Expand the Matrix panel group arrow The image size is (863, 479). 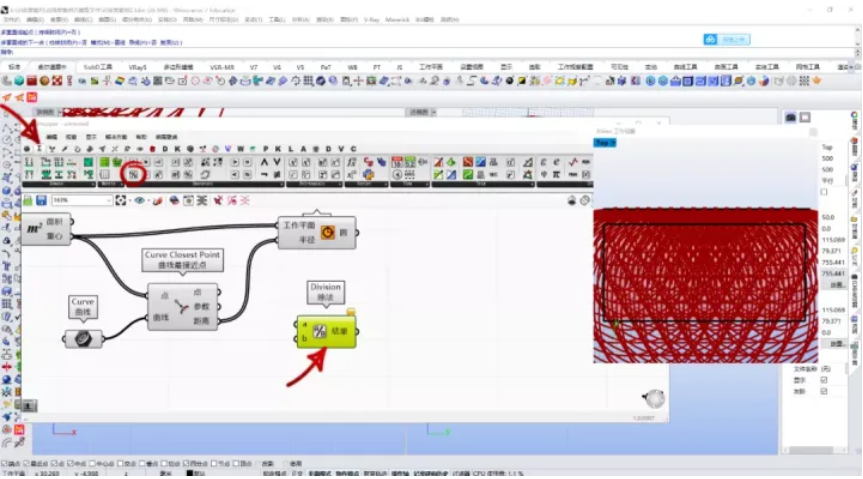pos(122,184)
